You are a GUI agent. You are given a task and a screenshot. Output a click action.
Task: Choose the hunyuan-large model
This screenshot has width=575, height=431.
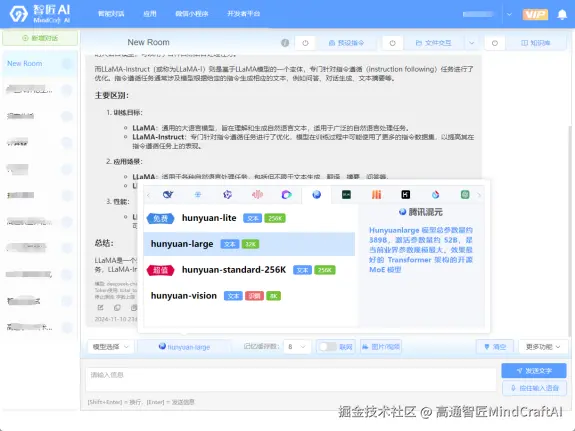coord(249,244)
